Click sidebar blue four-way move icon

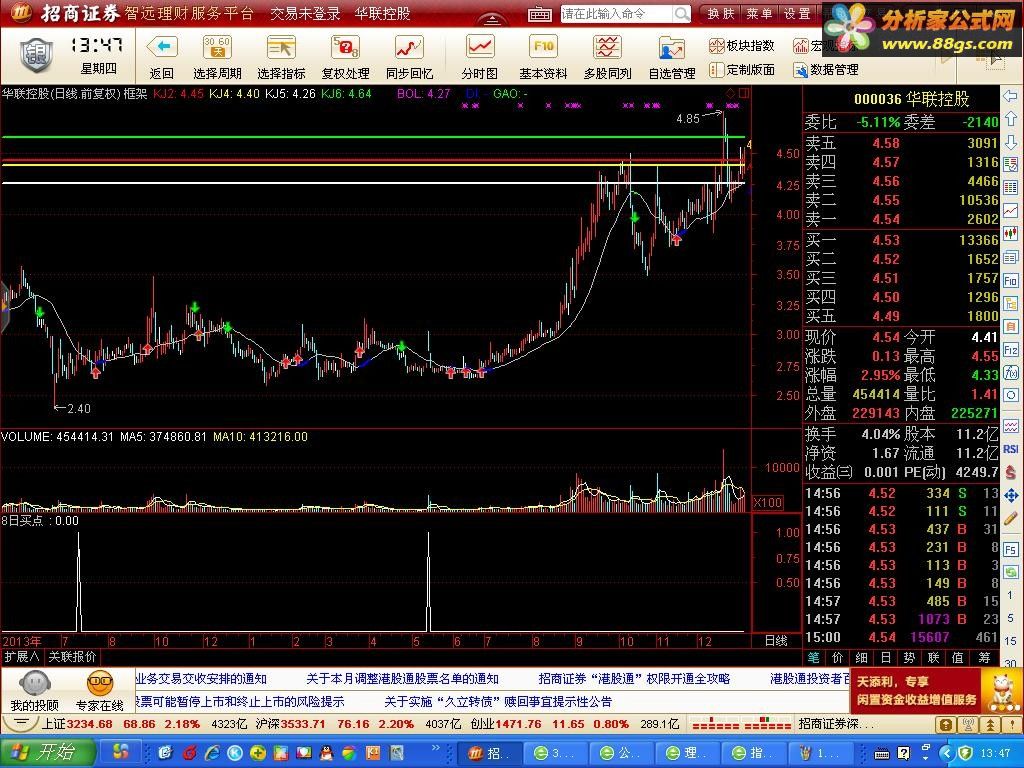1010,496
